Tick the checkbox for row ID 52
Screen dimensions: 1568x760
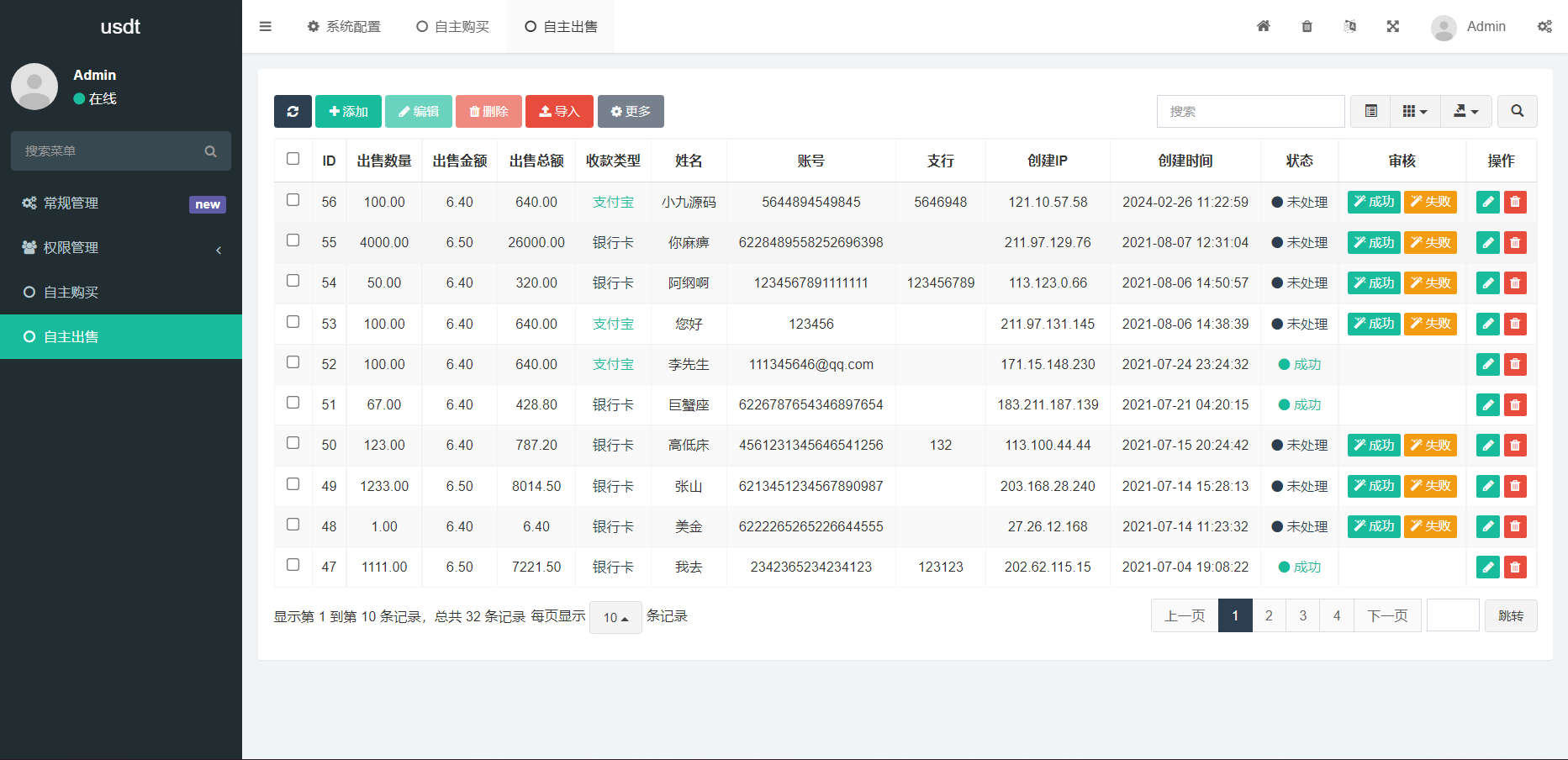[293, 362]
